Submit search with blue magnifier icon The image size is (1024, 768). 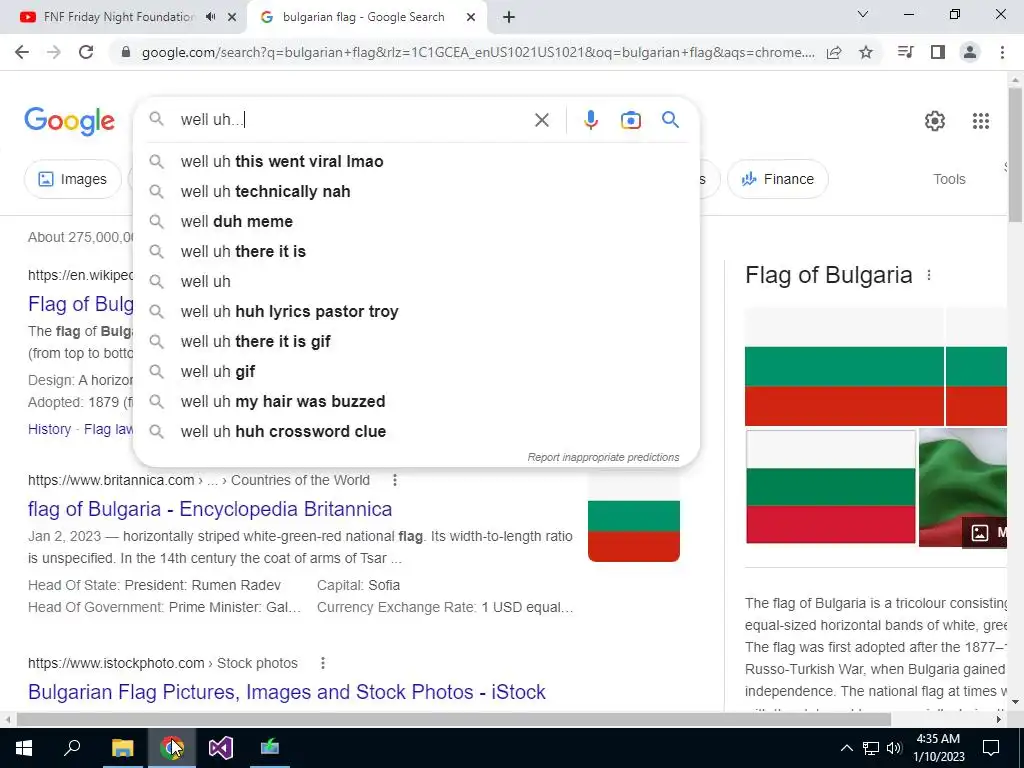tap(670, 120)
